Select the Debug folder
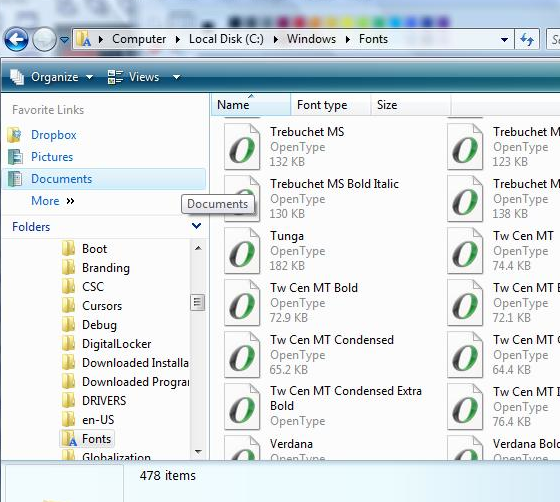560x502 pixels. [99, 325]
